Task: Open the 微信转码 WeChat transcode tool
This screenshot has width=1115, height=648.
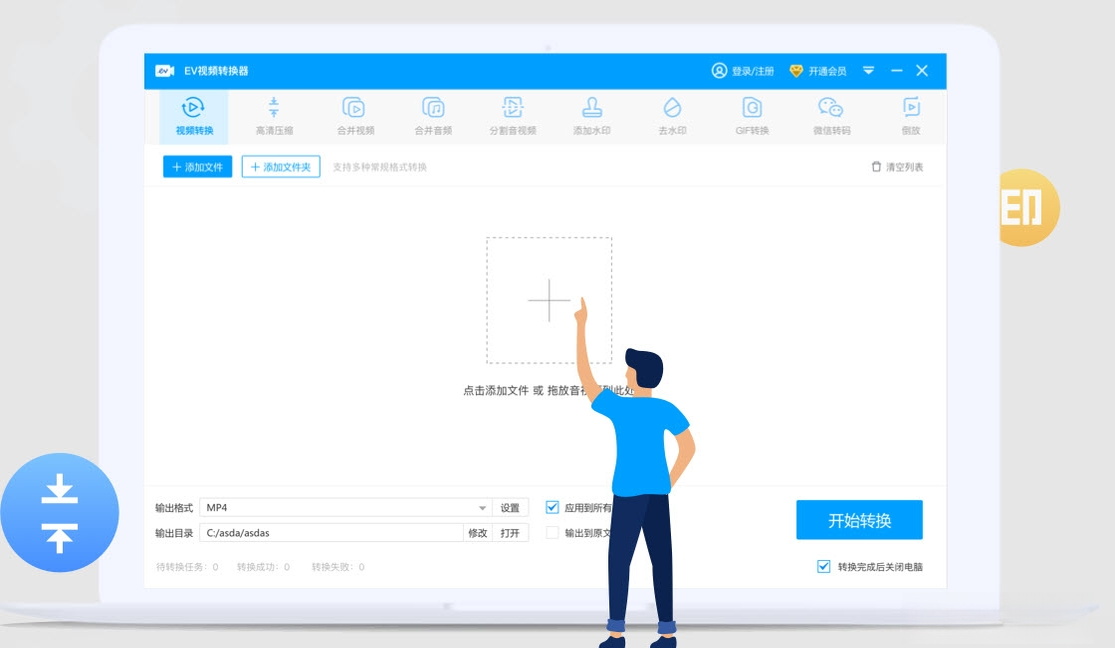Action: [831, 117]
